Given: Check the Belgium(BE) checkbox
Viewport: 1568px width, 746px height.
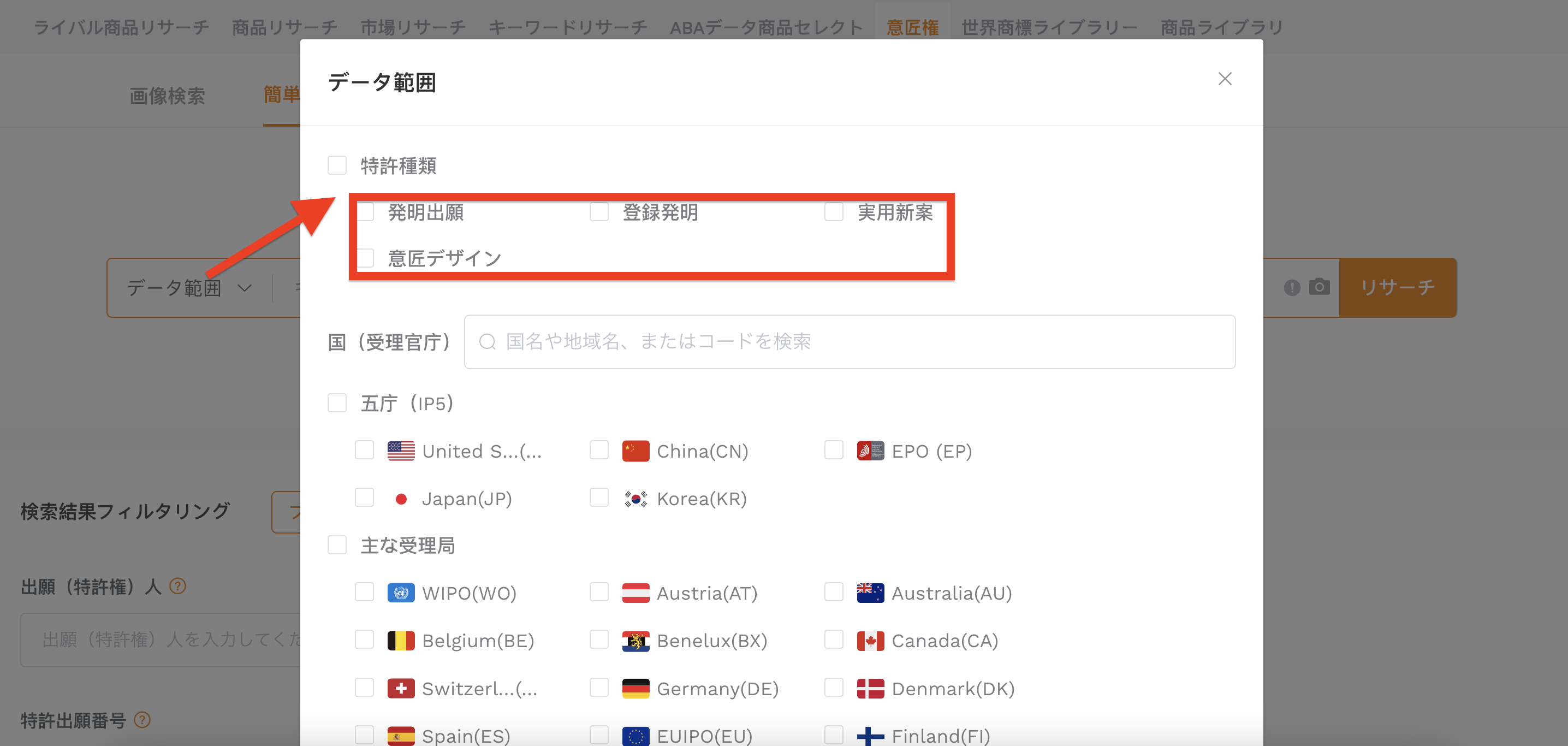Looking at the screenshot, I should tap(365, 640).
